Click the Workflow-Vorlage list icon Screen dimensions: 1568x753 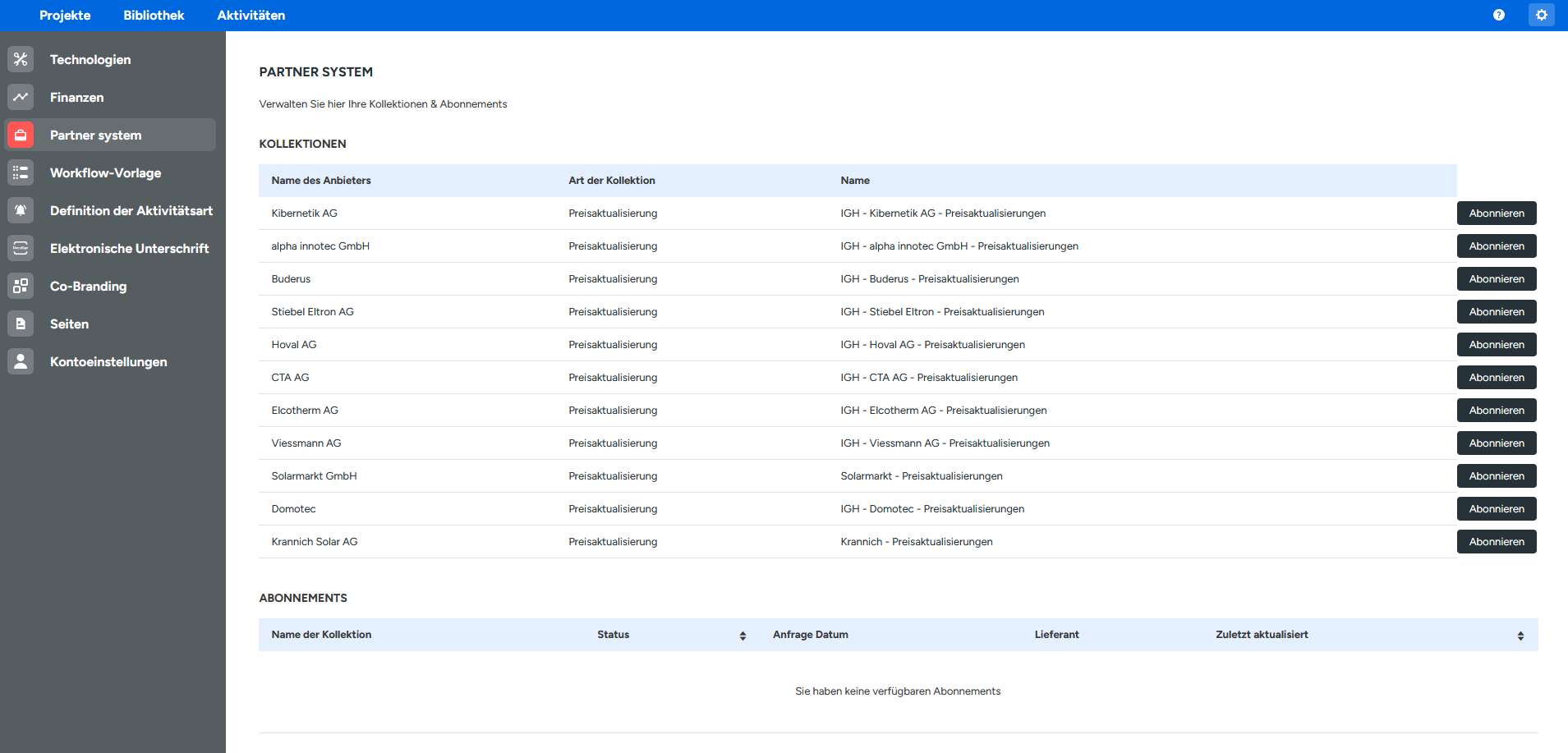[21, 172]
